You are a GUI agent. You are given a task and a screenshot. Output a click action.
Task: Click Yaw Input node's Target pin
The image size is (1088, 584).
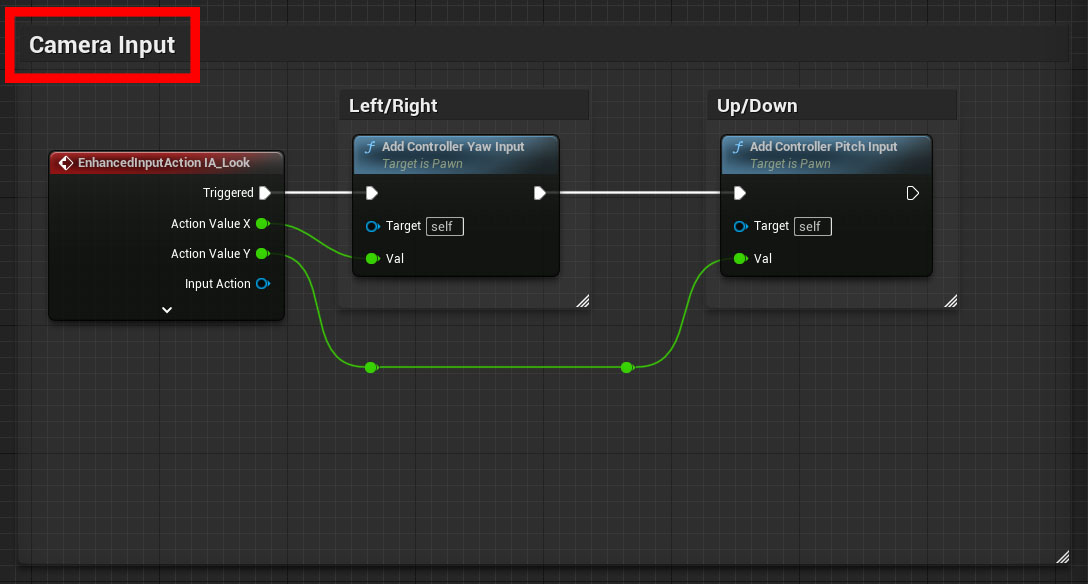(373, 226)
